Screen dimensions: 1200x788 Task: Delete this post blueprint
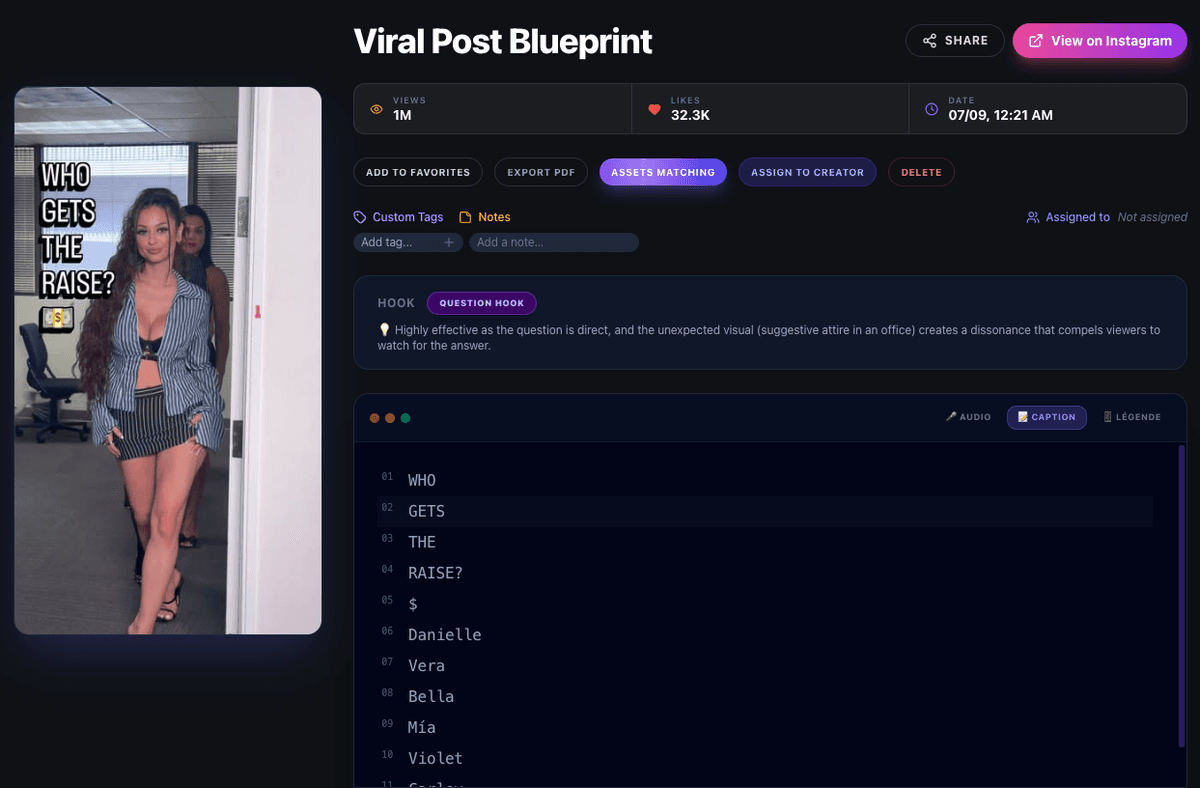click(x=921, y=172)
